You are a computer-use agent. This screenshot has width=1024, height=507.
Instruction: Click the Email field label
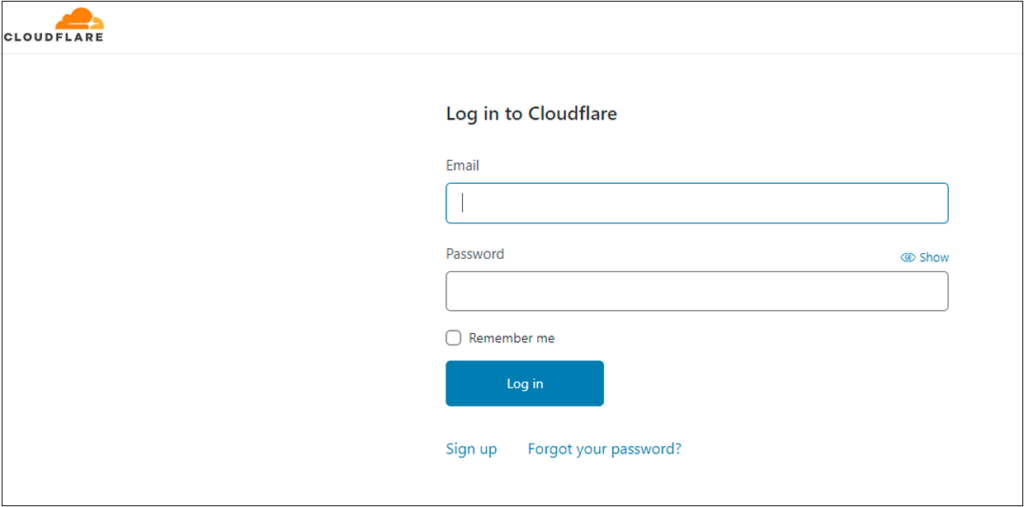[463, 165]
